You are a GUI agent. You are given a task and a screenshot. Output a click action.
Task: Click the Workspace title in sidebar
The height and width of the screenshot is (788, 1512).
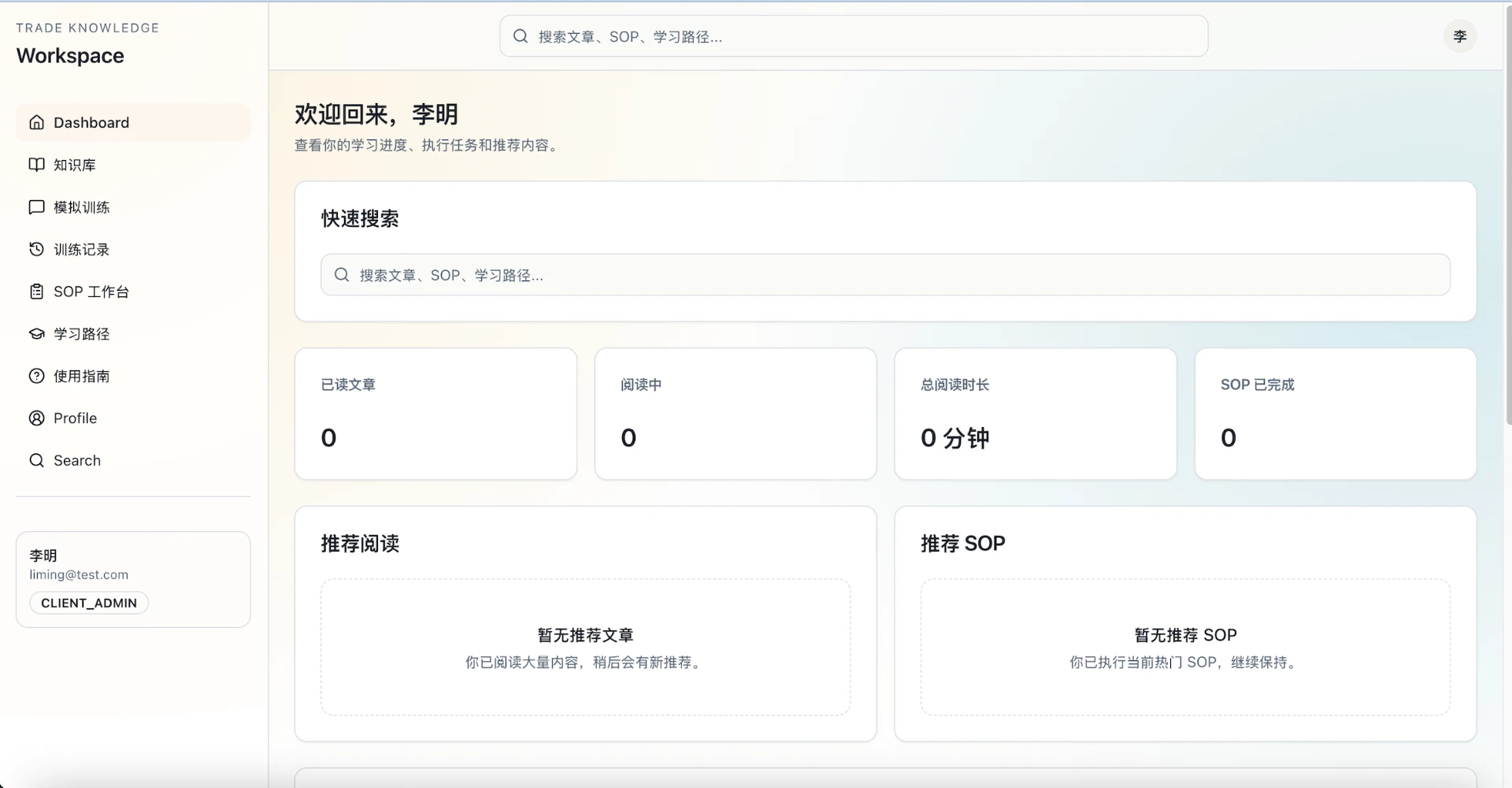tap(70, 56)
